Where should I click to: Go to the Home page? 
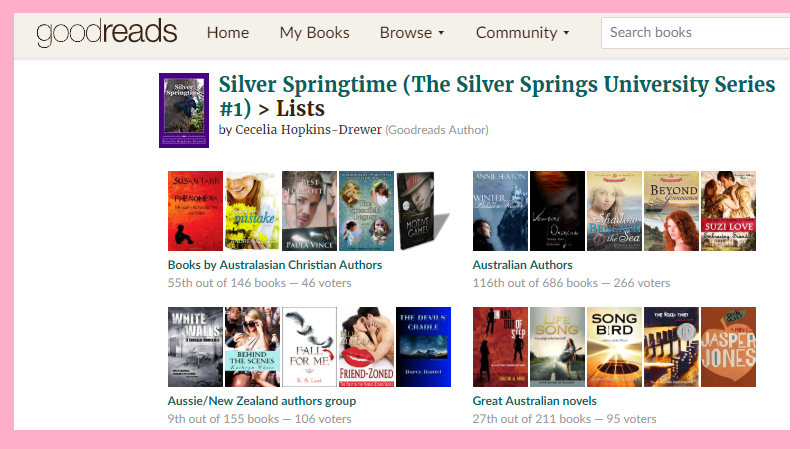click(227, 33)
